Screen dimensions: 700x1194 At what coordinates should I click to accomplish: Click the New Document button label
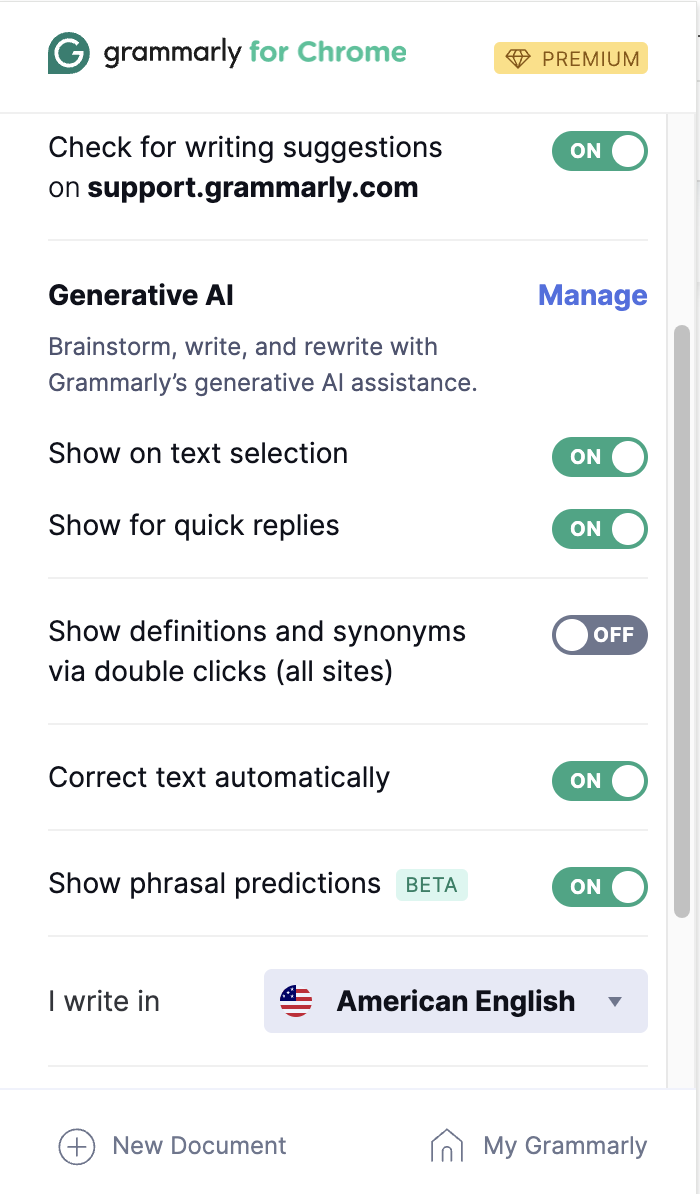point(199,1146)
